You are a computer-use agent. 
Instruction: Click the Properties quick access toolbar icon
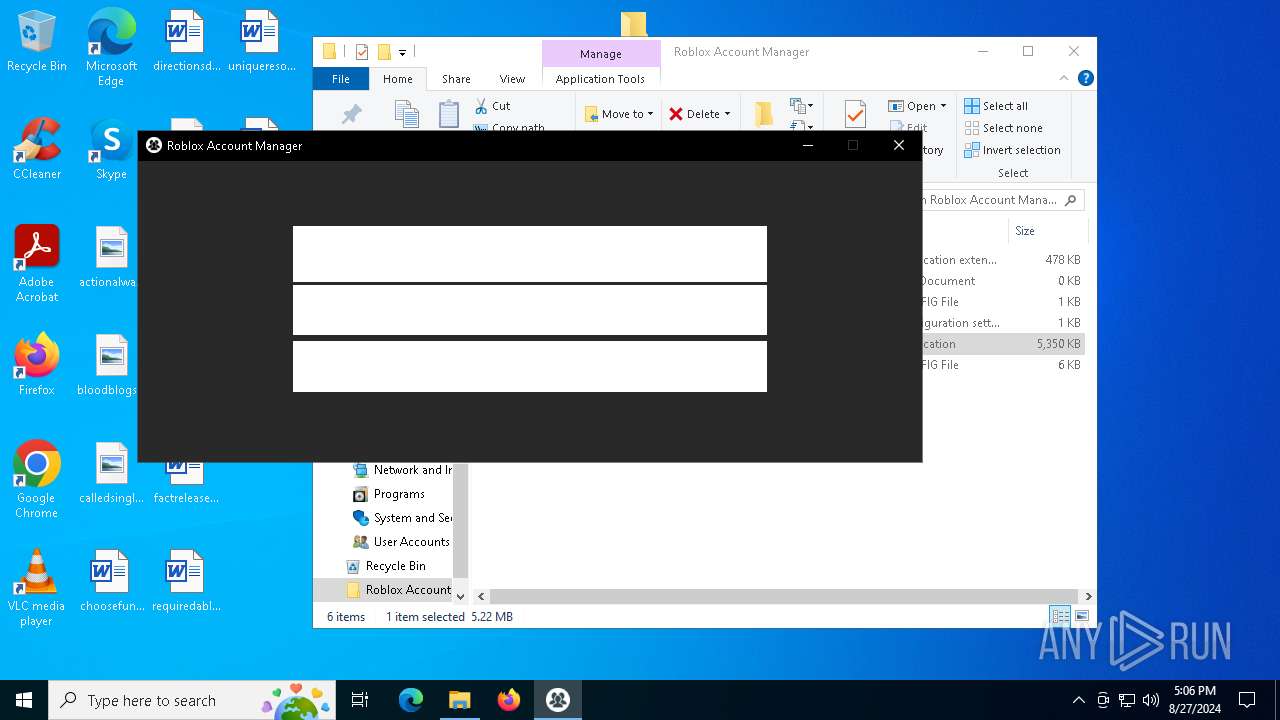[362, 52]
